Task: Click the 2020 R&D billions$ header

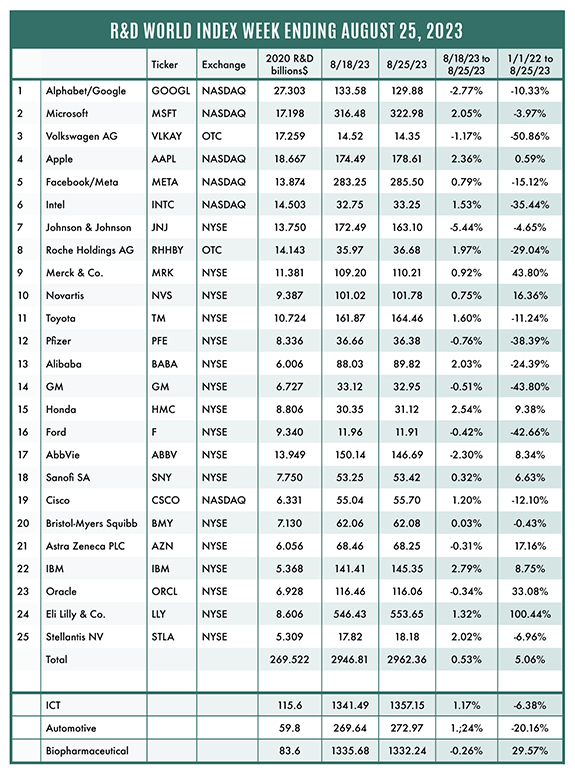Action: point(290,64)
